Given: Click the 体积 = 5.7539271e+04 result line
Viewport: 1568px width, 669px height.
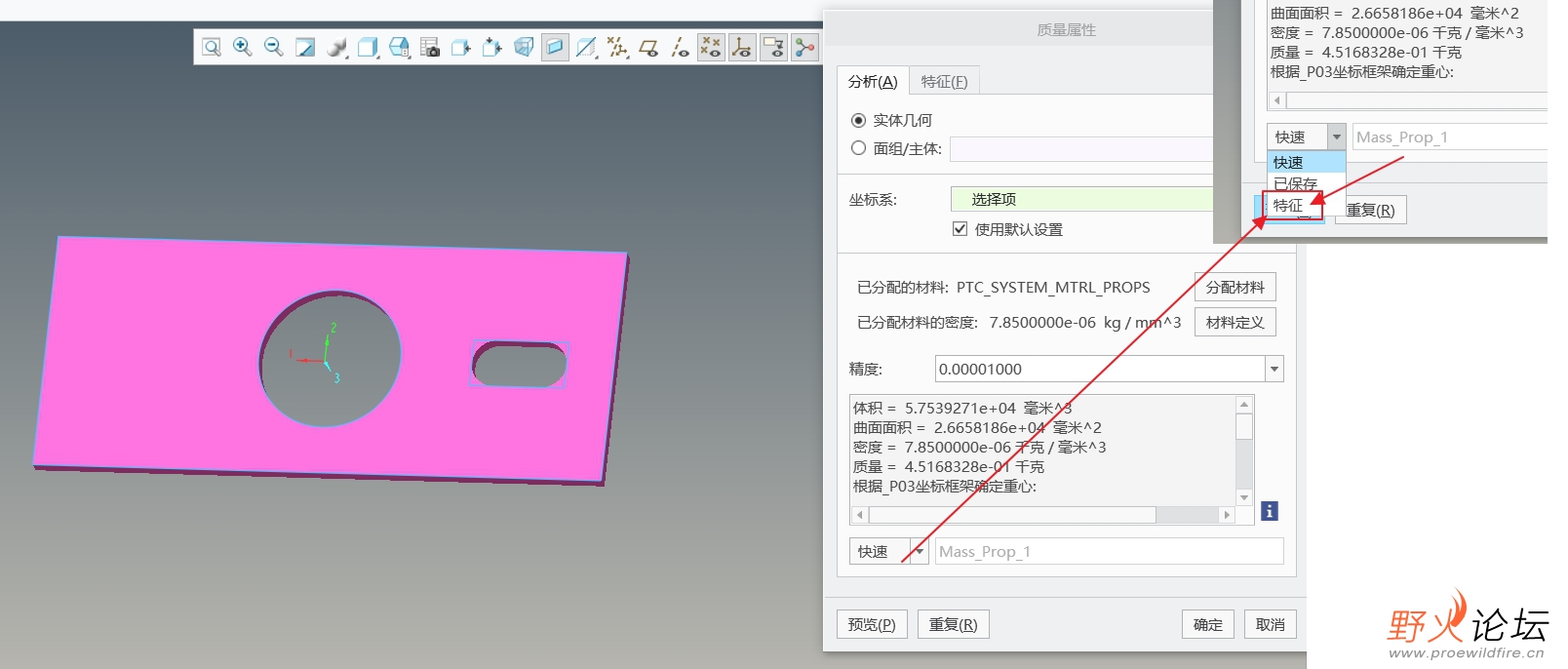Looking at the screenshot, I should [961, 408].
